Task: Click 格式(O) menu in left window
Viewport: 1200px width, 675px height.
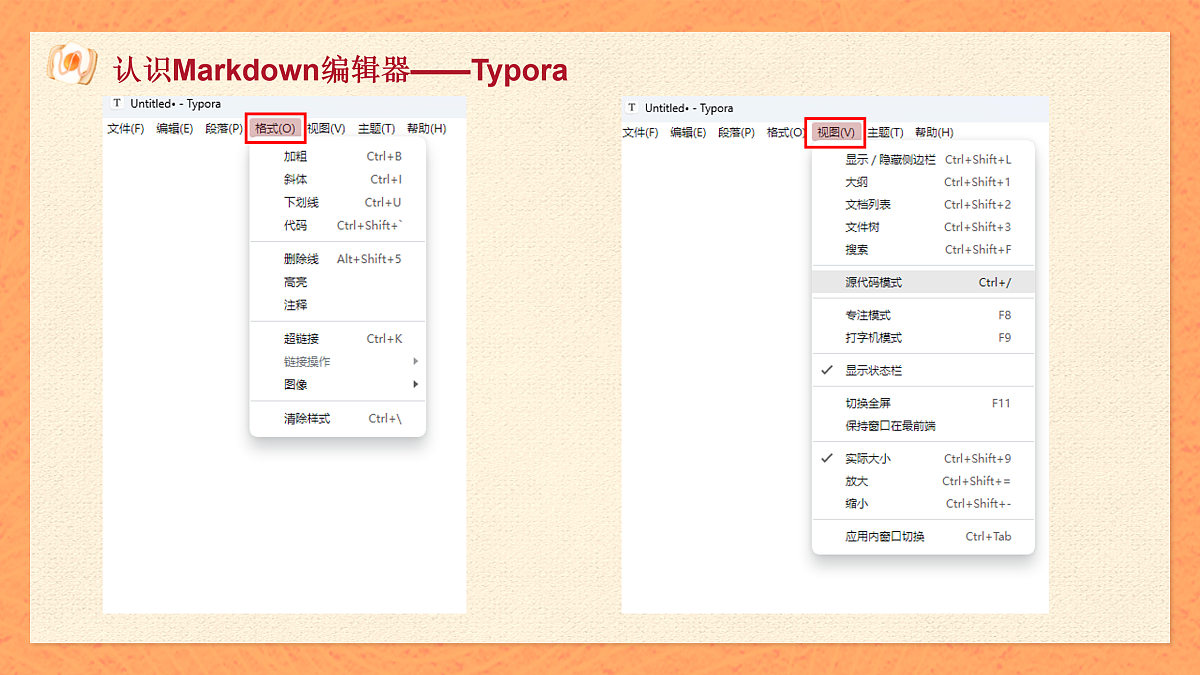Action: [275, 129]
